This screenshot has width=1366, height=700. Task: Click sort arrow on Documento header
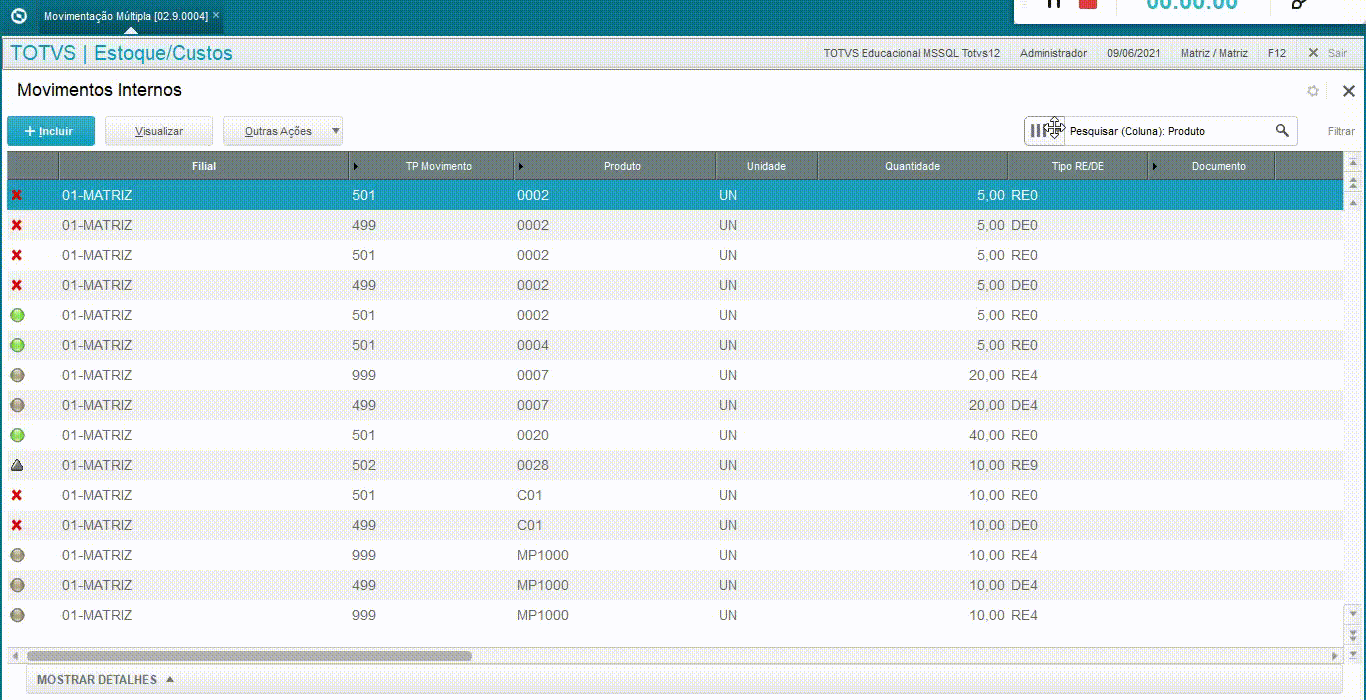[1155, 167]
